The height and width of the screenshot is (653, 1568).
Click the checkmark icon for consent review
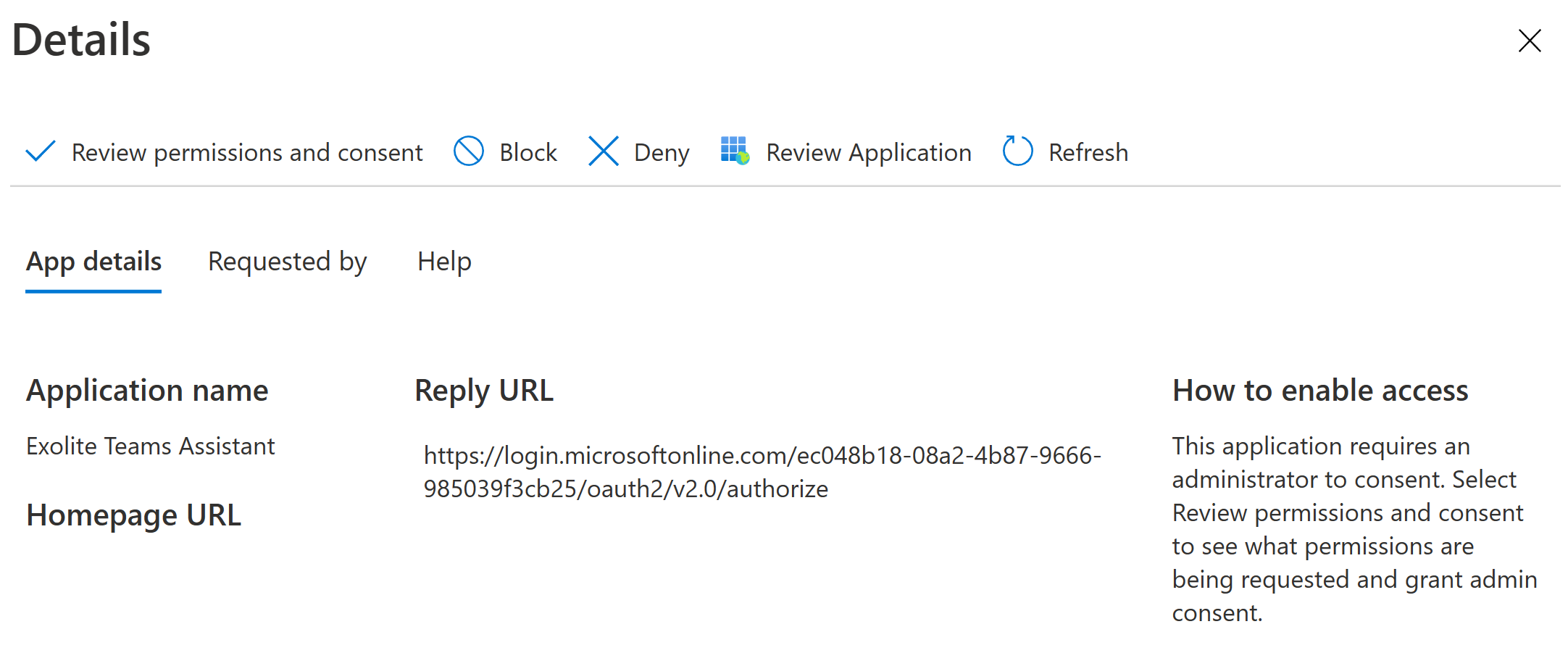(41, 151)
